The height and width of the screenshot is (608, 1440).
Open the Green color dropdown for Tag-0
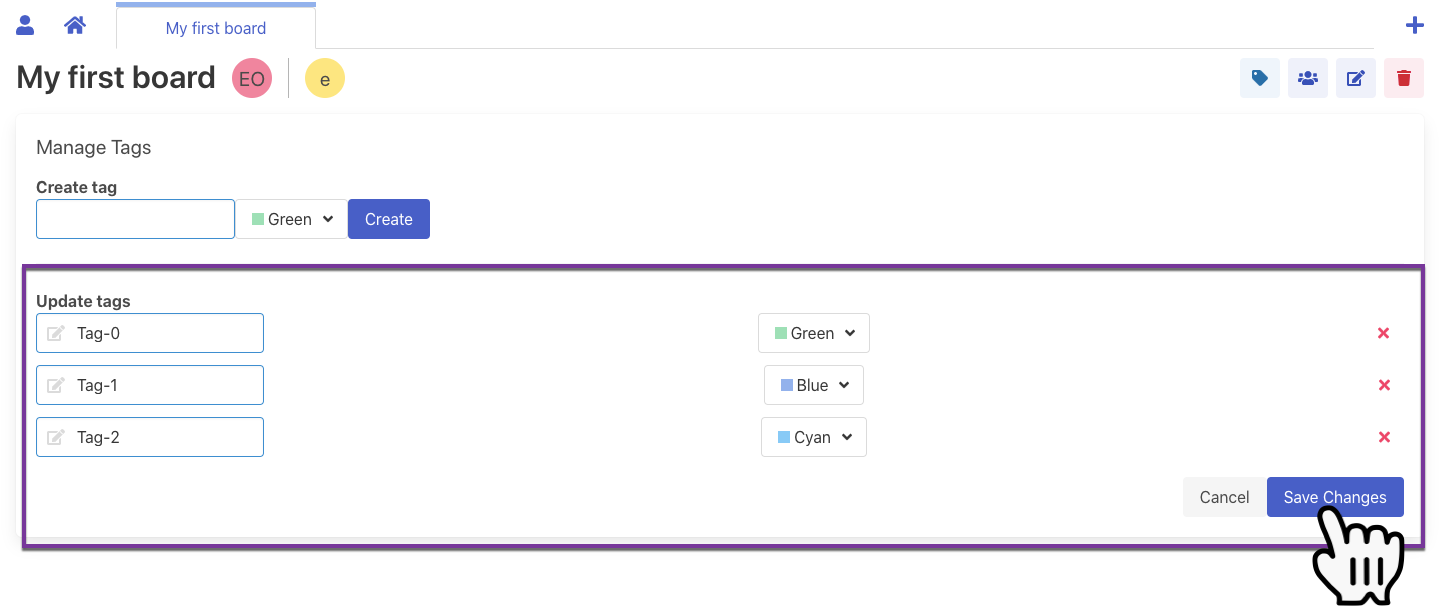click(814, 333)
